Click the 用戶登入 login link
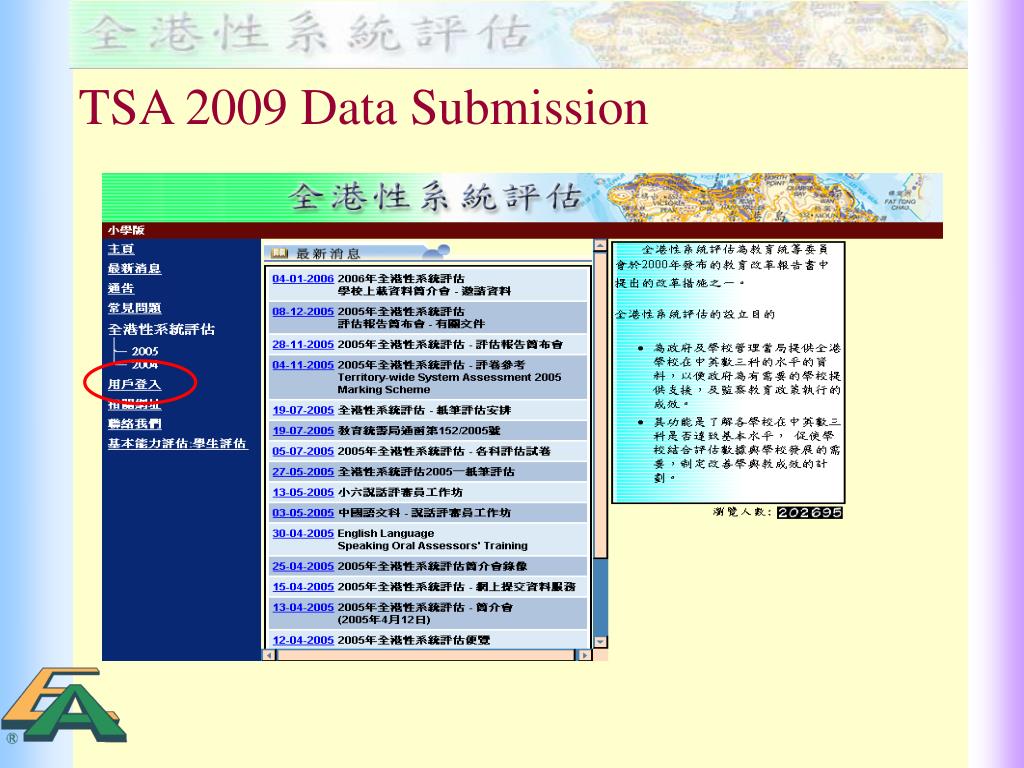The height and width of the screenshot is (768, 1024). pyautogui.click(x=135, y=385)
